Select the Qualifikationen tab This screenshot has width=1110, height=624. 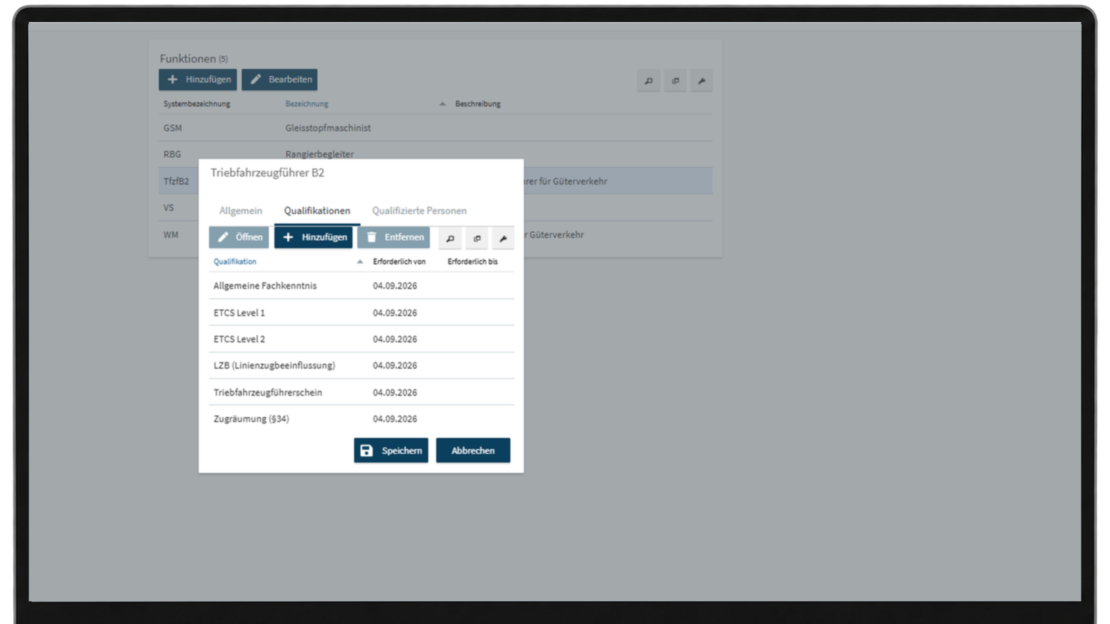pos(317,210)
